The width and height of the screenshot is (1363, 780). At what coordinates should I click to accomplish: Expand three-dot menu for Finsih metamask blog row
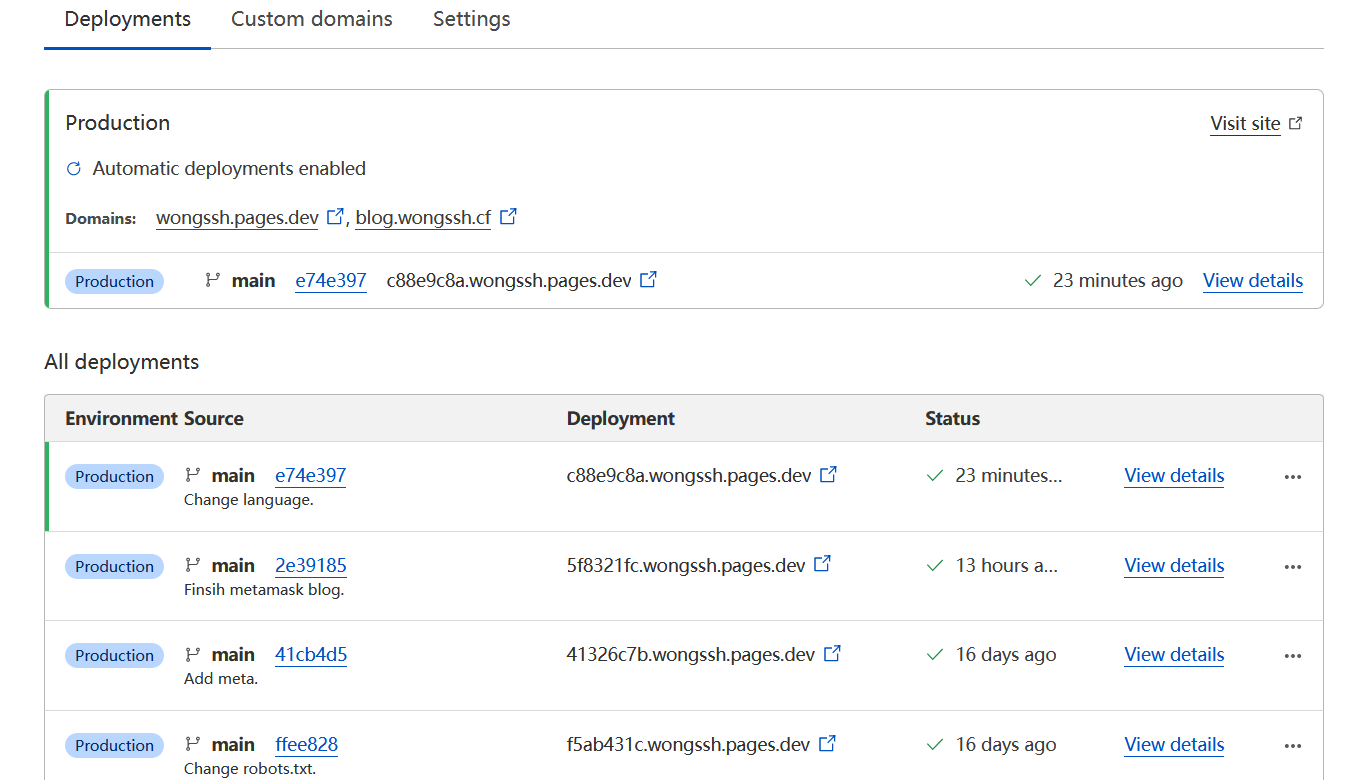tap(1292, 567)
